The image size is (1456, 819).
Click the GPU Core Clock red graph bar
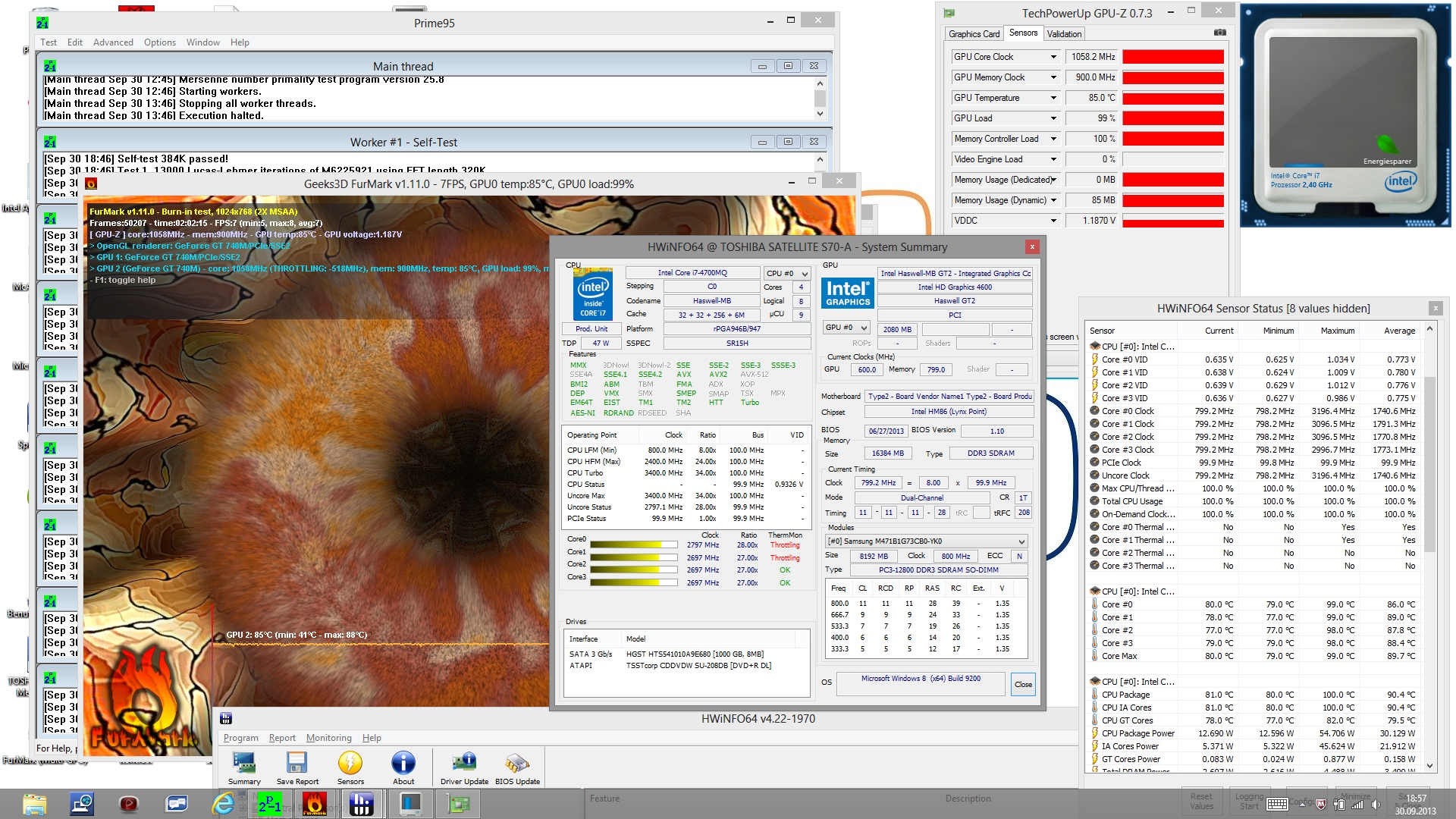coord(1173,57)
